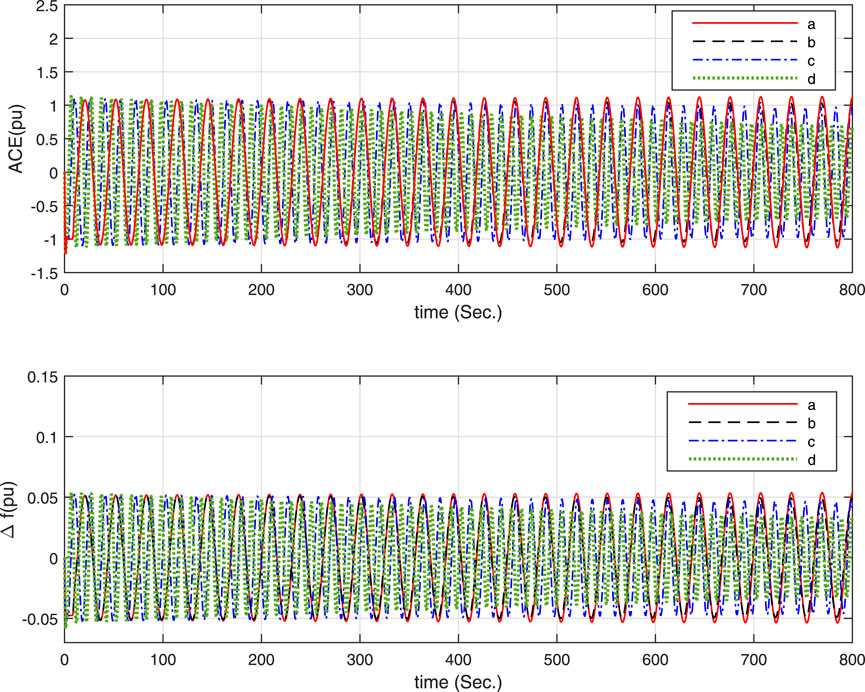Click the 200 tick on Δ f plot time axis
The width and height of the screenshot is (865, 692).
point(261,659)
